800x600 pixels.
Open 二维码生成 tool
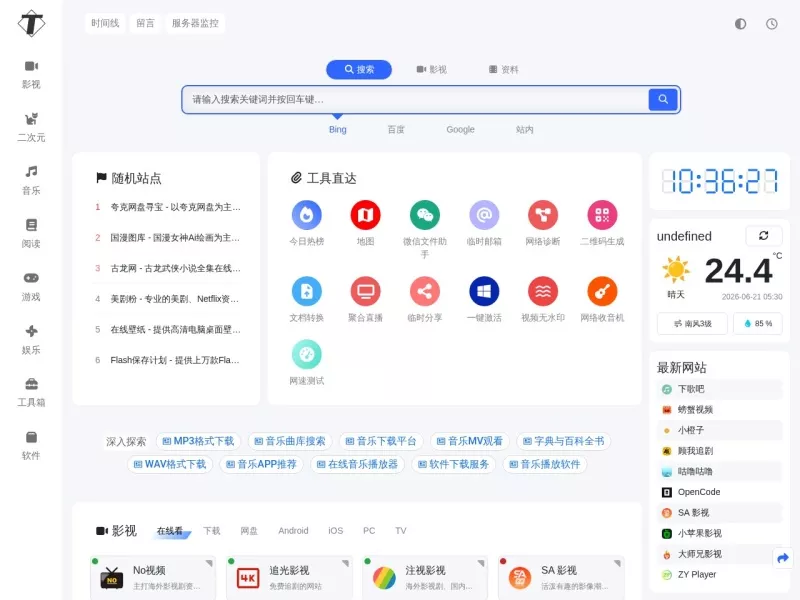point(602,223)
